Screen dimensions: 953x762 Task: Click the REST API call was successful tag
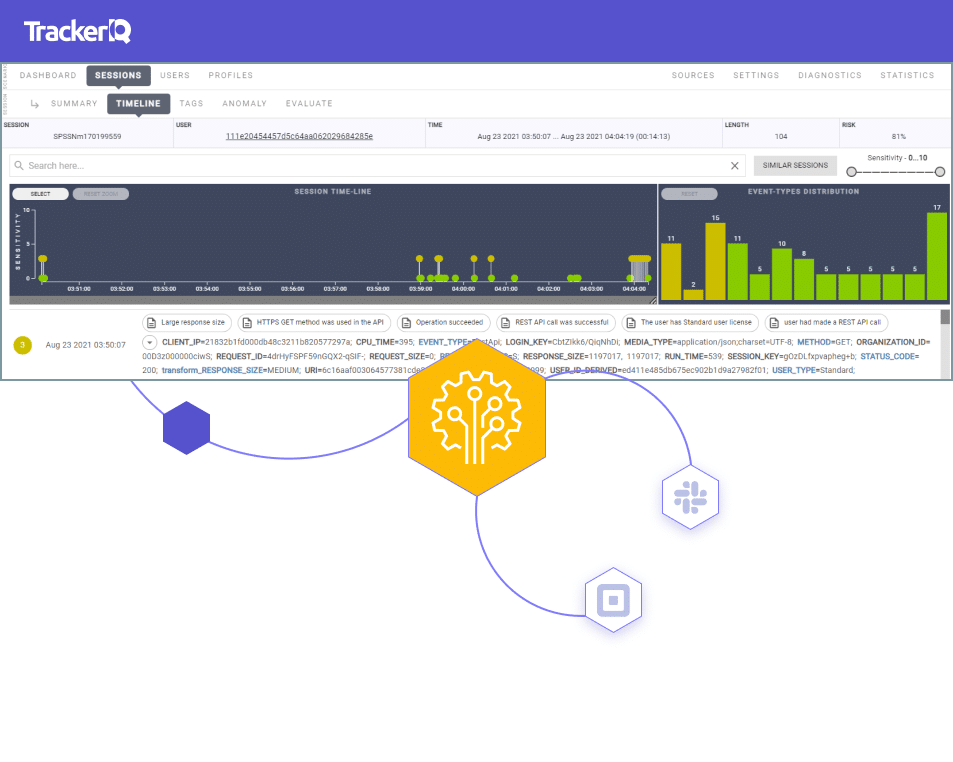(x=556, y=323)
